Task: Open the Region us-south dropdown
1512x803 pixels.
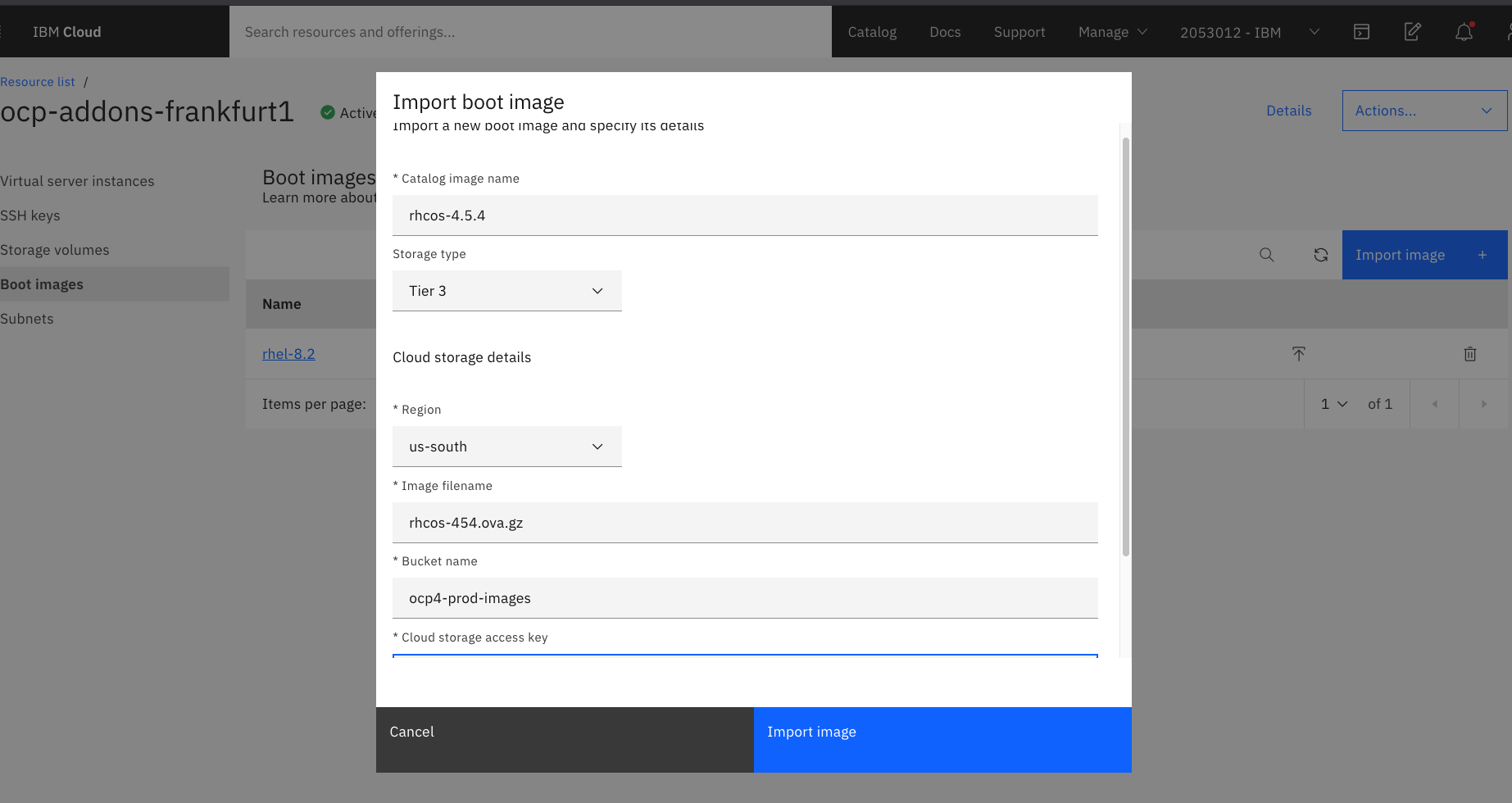Action: pyautogui.click(x=506, y=447)
